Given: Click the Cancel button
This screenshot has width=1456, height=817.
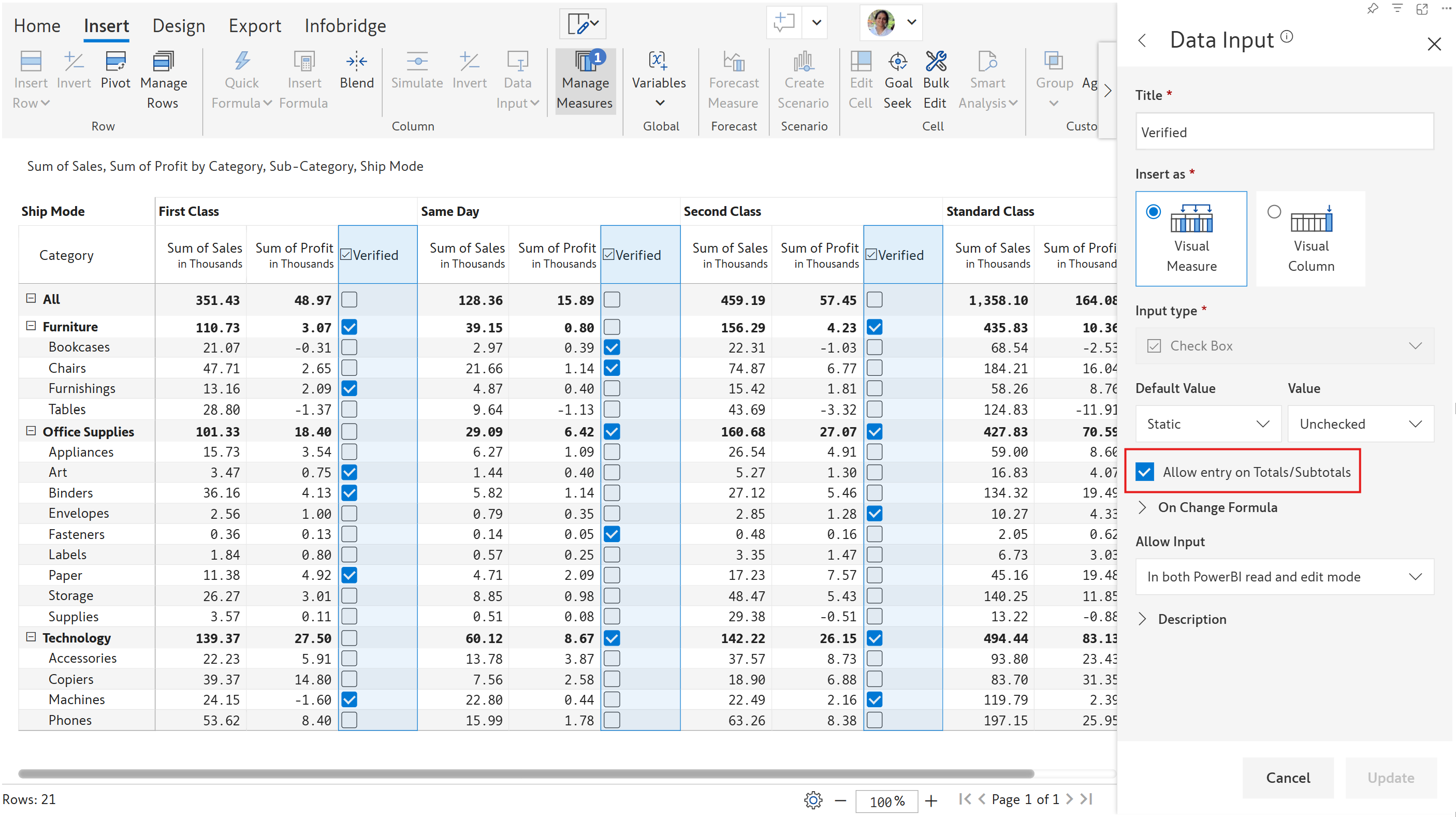Looking at the screenshot, I should pyautogui.click(x=1287, y=778).
